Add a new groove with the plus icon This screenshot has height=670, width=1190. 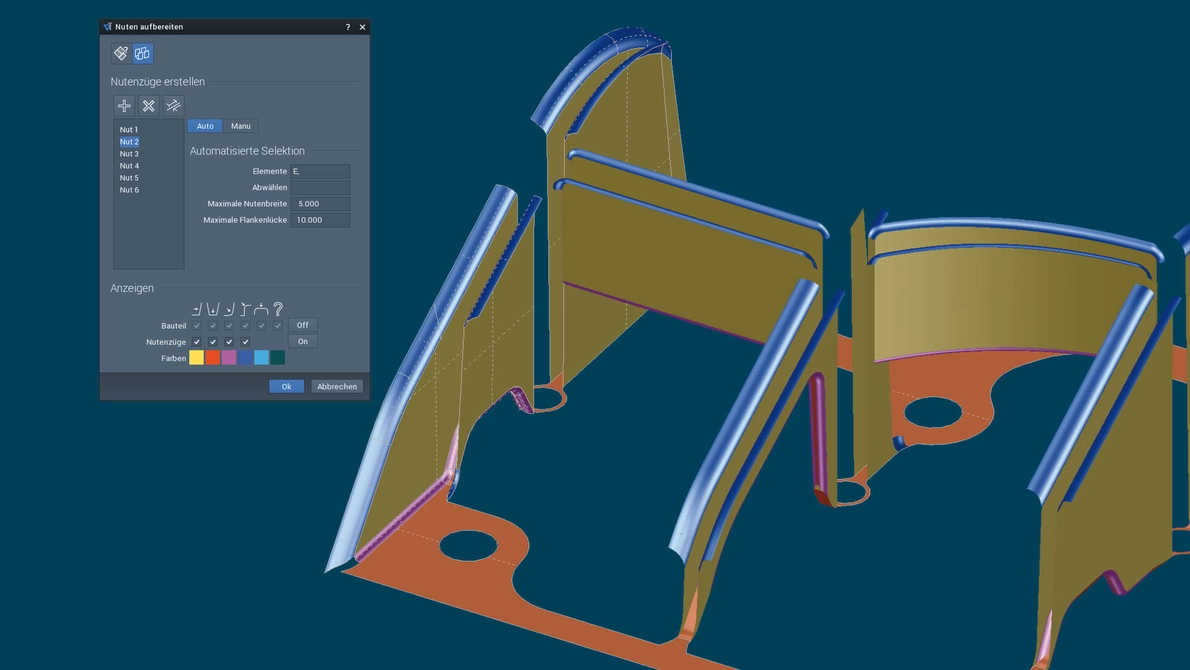[x=124, y=105]
